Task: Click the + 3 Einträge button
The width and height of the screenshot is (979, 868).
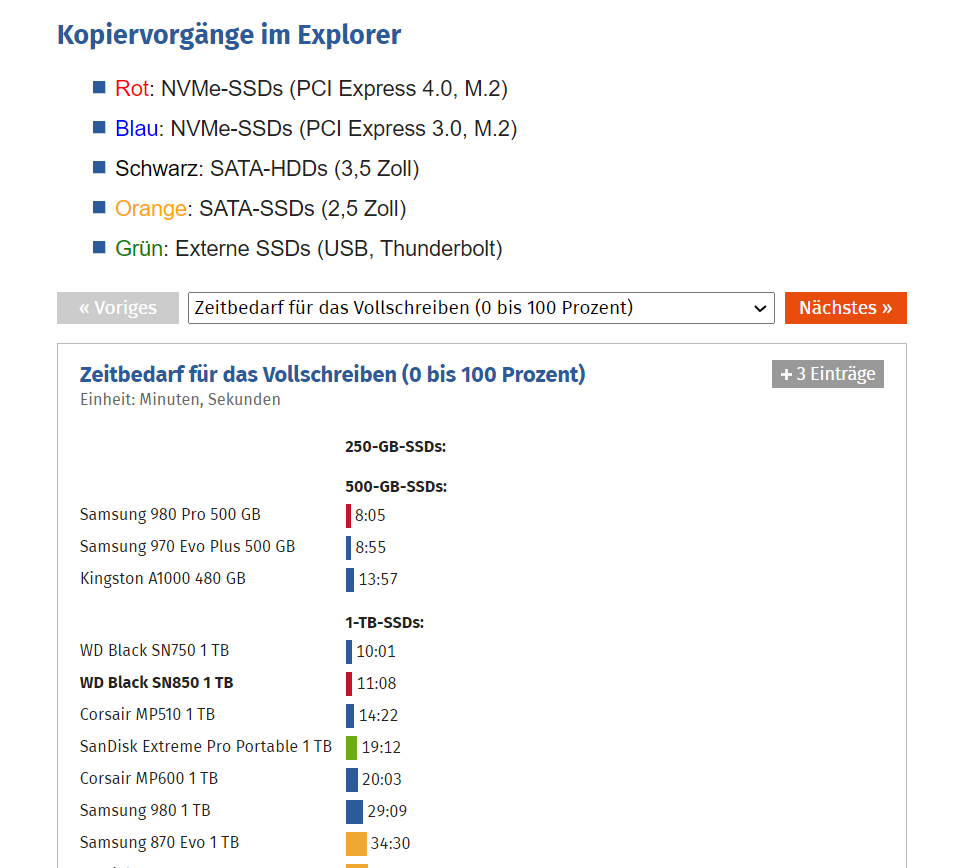Action: point(827,374)
